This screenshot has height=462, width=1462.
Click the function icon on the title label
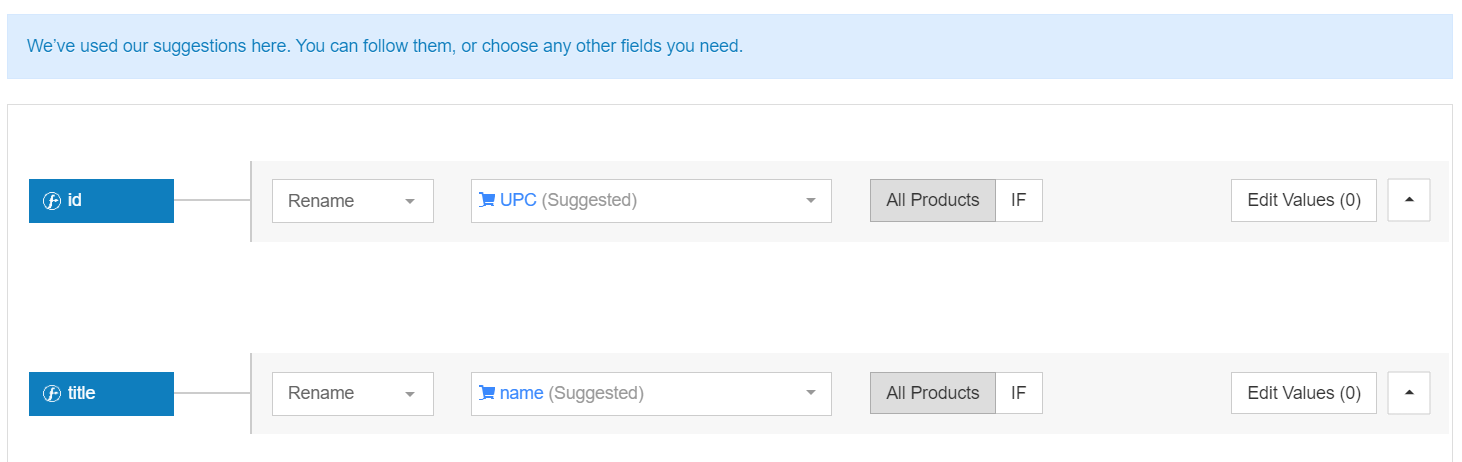[53, 394]
